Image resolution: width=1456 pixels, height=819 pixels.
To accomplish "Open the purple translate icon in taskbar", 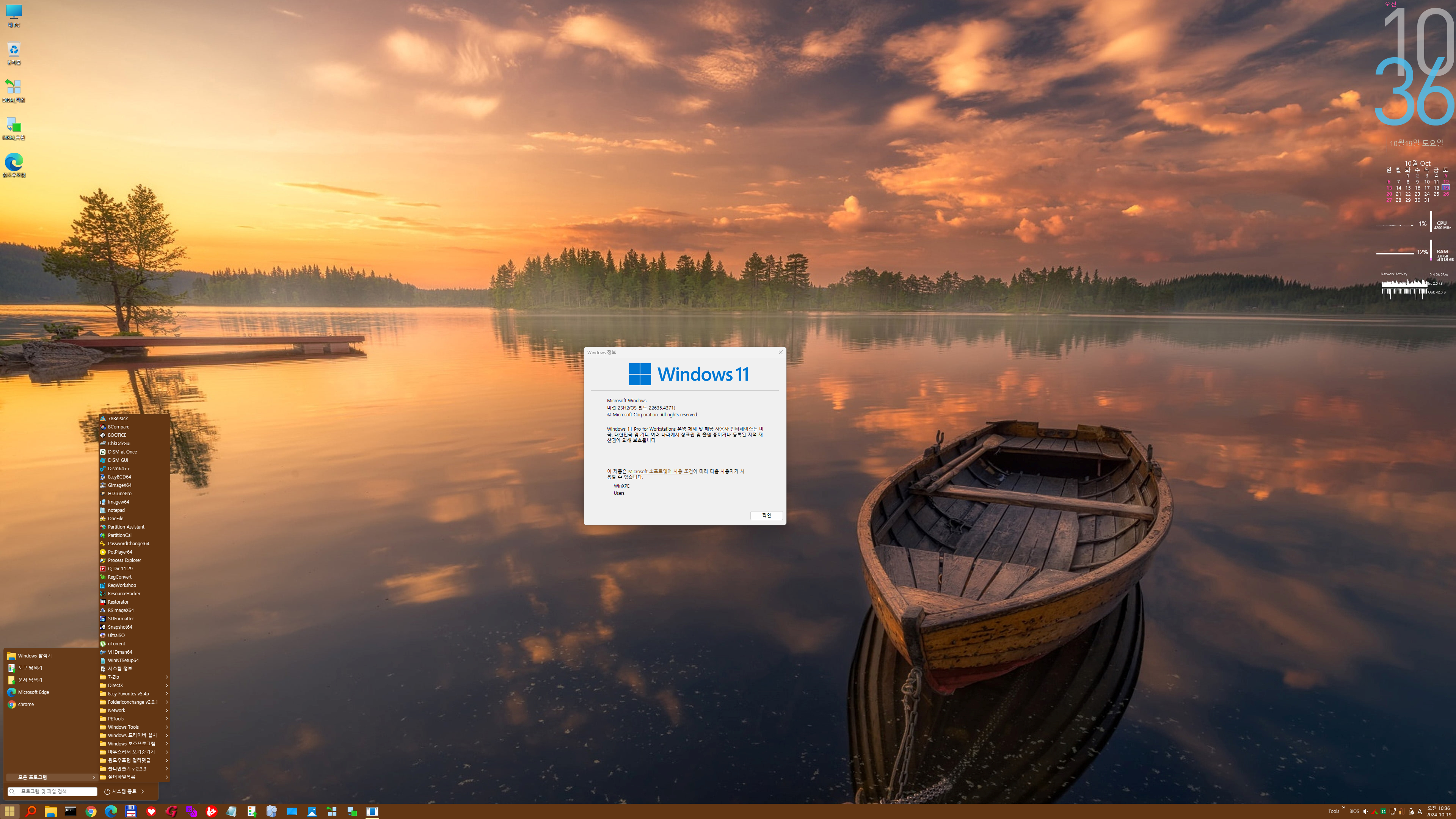I will point(191,811).
